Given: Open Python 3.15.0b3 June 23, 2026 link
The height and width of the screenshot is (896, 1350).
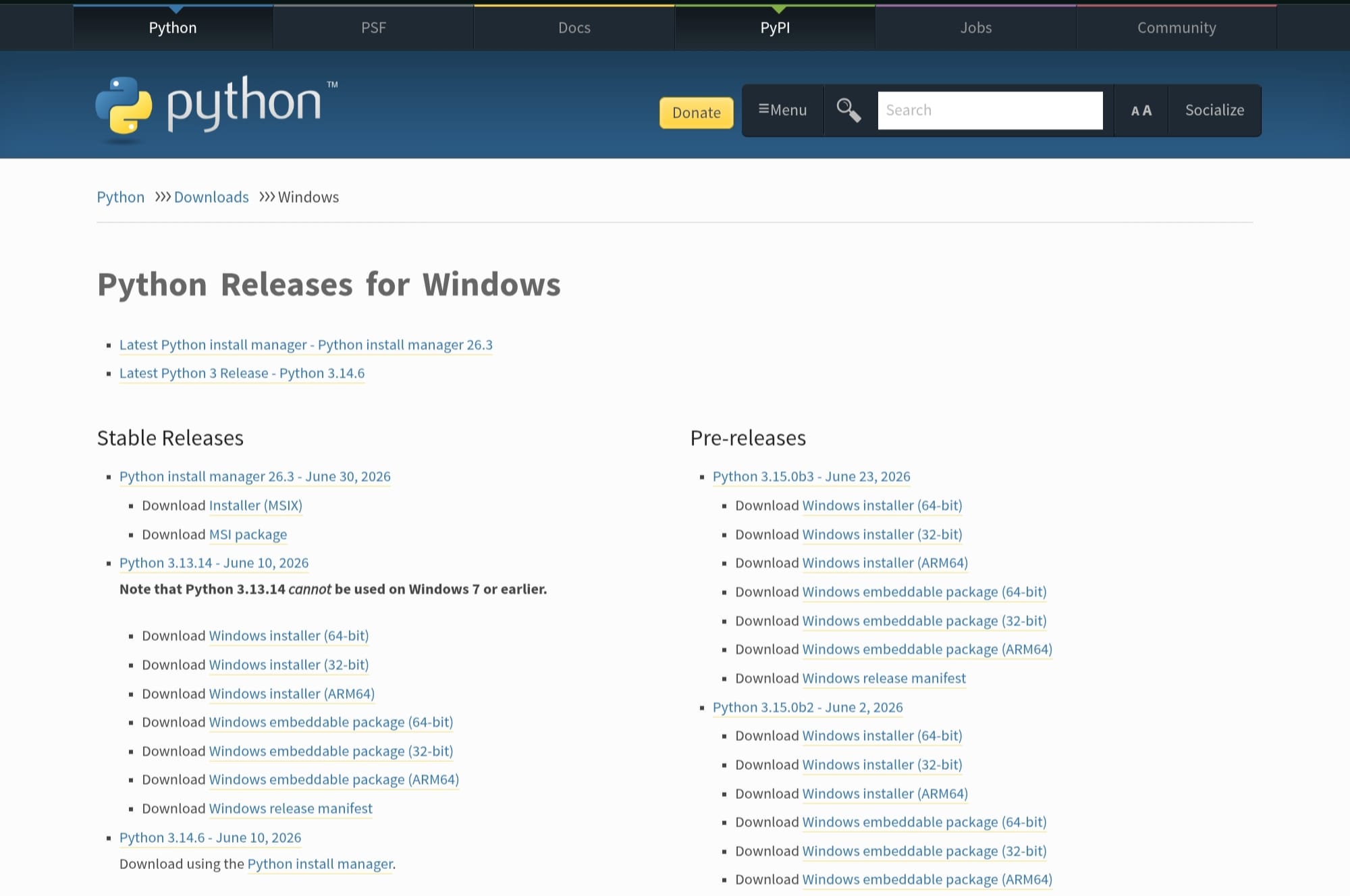Looking at the screenshot, I should coord(811,476).
